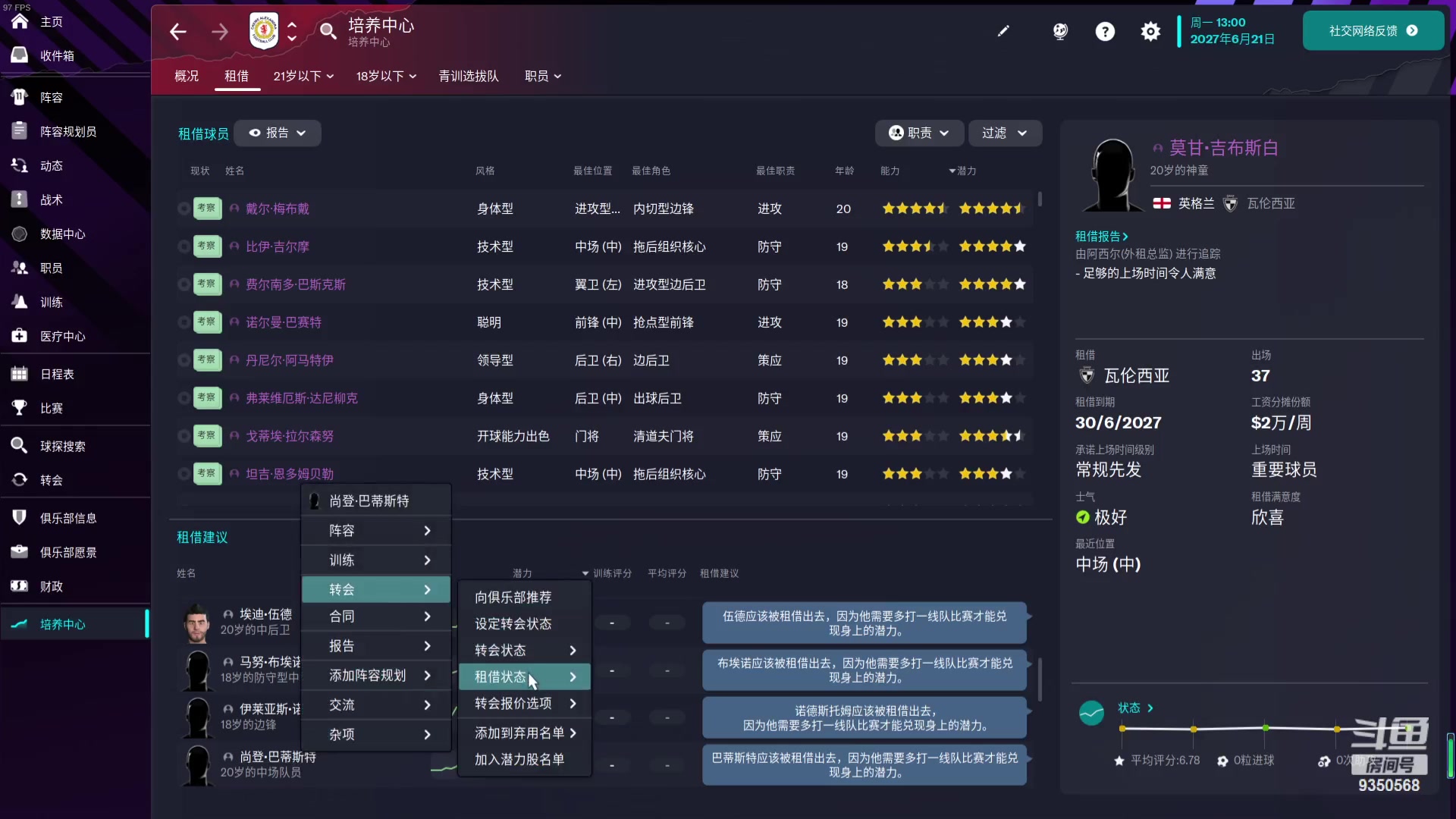The image size is (1456, 819).
Task: Go back with the left arrow
Action: [x=178, y=31]
